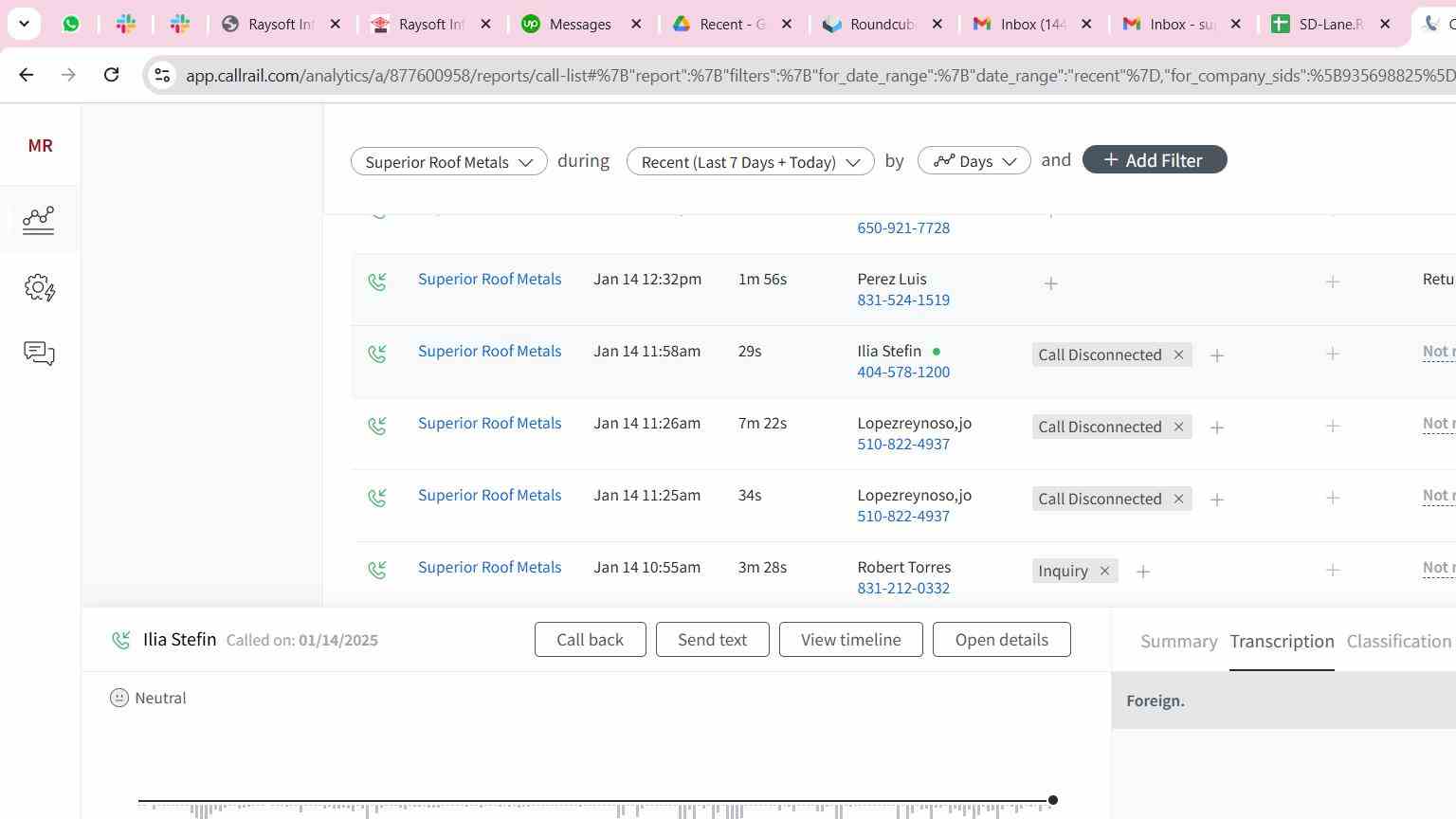The image size is (1456, 819).
Task: Click phone number 650-921-7728
Action: coord(903,227)
